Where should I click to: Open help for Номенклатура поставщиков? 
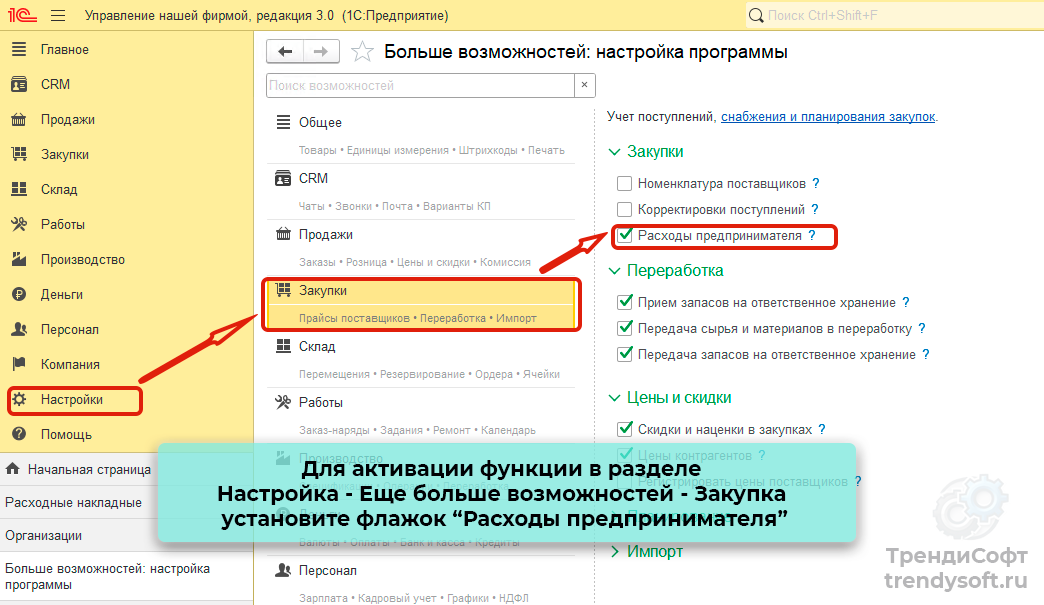click(x=816, y=183)
